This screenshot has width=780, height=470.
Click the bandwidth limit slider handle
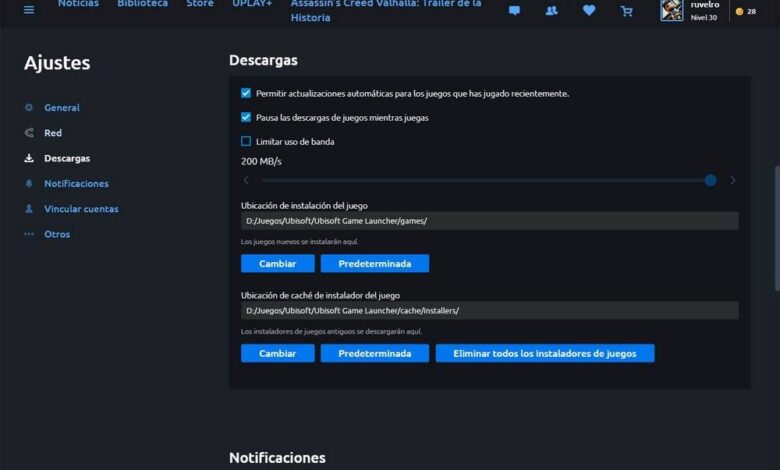coord(710,180)
